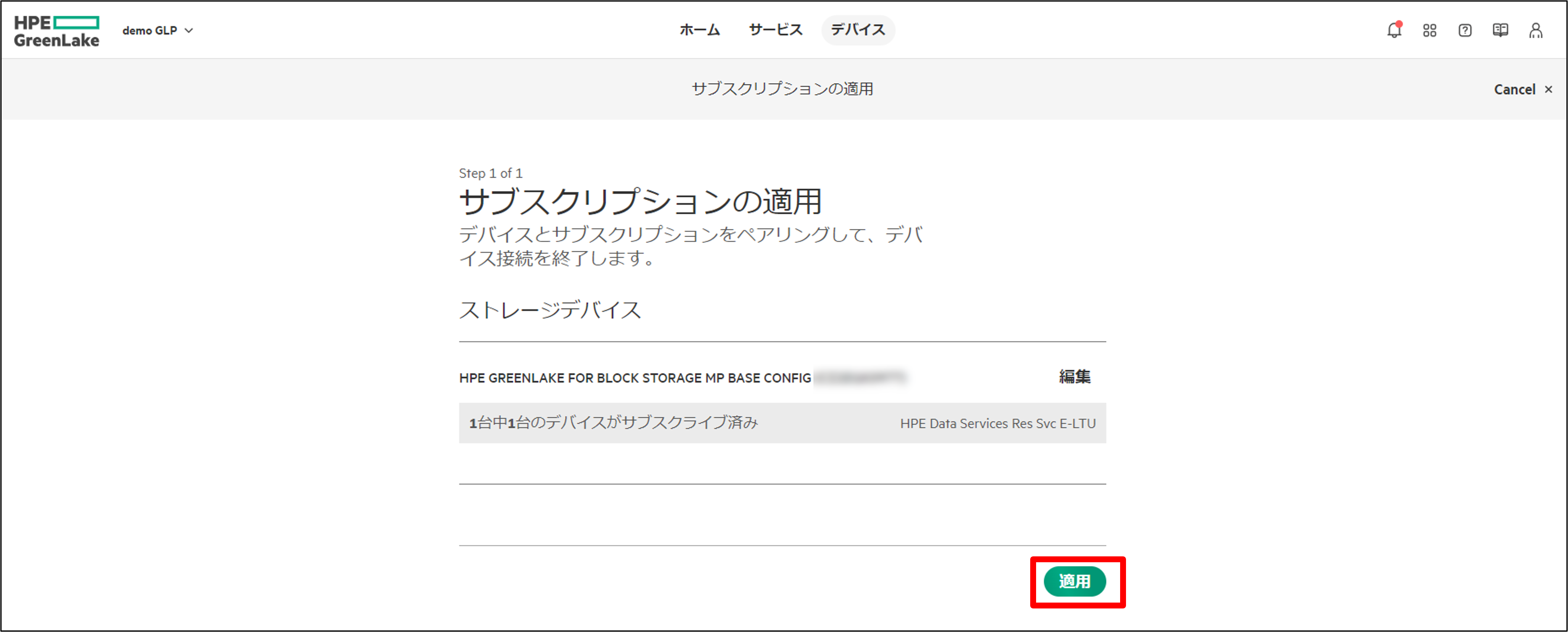The image size is (1568, 632).
Task: Click the HPE GREENLAKE FOR BLOCK STORAGE heading
Action: pyautogui.click(x=635, y=378)
